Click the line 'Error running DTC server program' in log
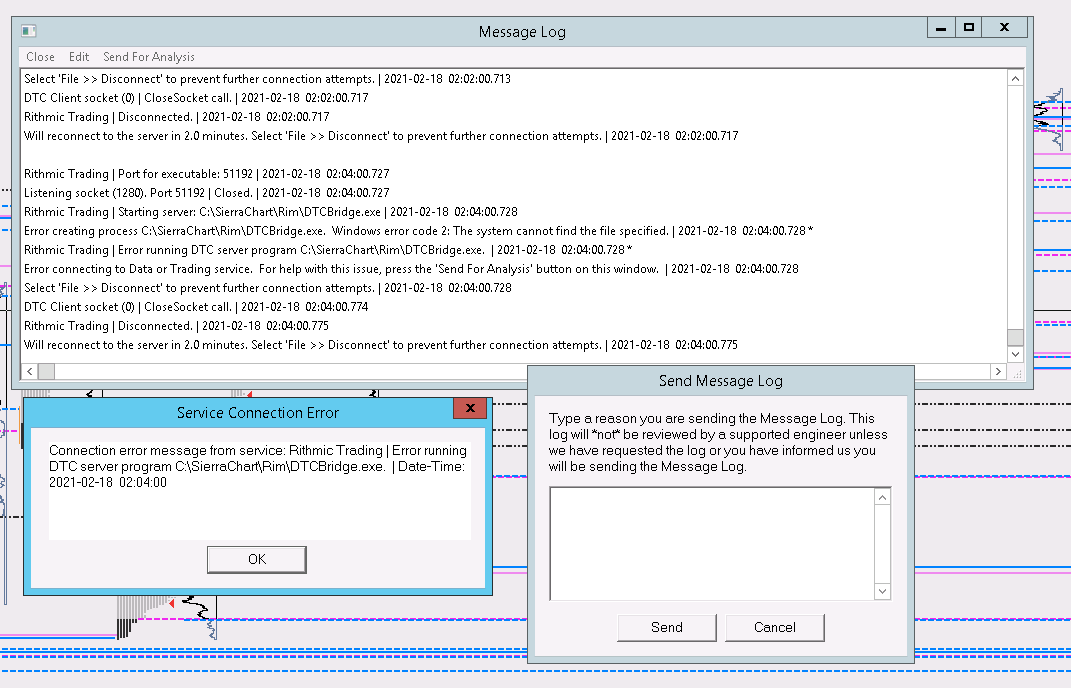1071x688 pixels. (328, 250)
